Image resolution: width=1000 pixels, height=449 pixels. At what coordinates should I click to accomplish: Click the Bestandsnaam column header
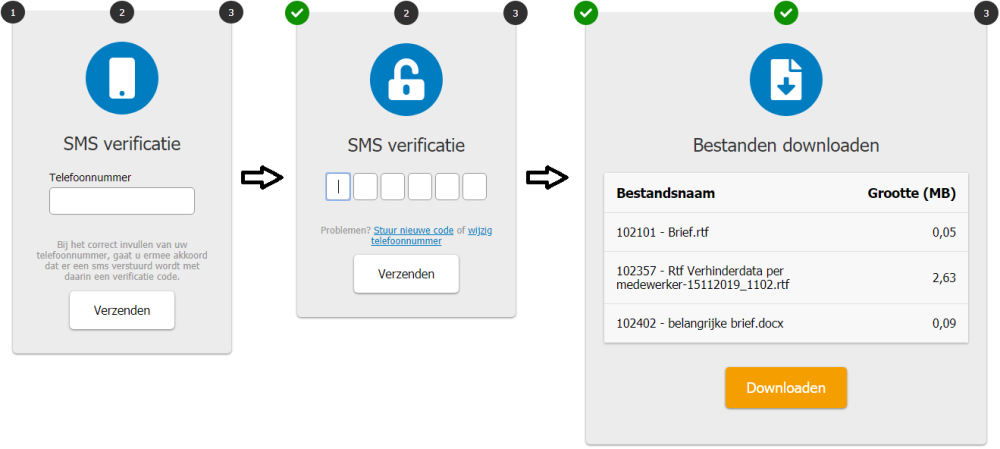[665, 193]
